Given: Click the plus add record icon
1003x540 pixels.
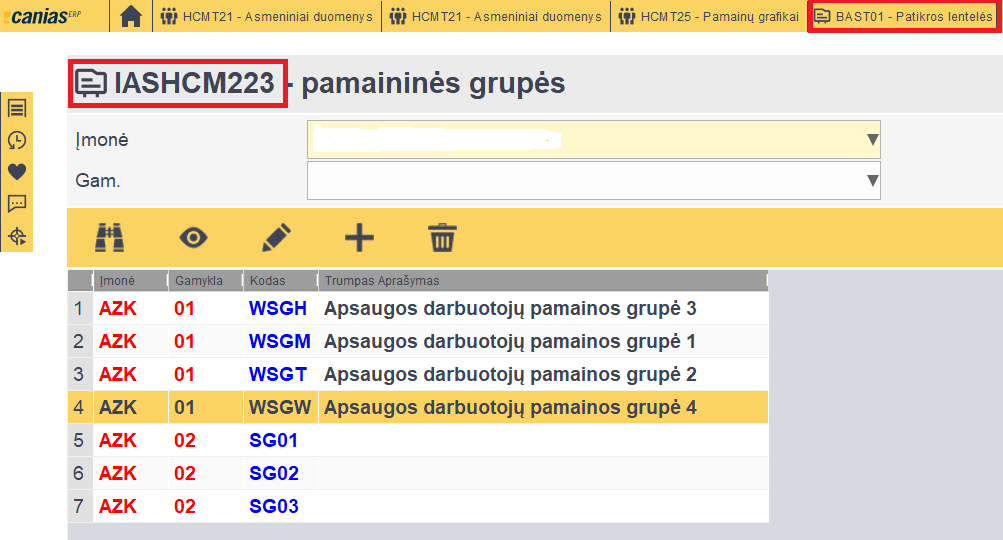Looking at the screenshot, I should pyautogui.click(x=359, y=237).
